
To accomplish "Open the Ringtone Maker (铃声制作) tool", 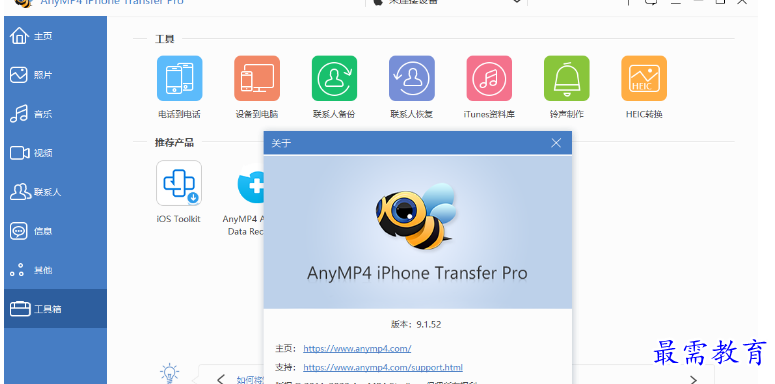I will (566, 79).
